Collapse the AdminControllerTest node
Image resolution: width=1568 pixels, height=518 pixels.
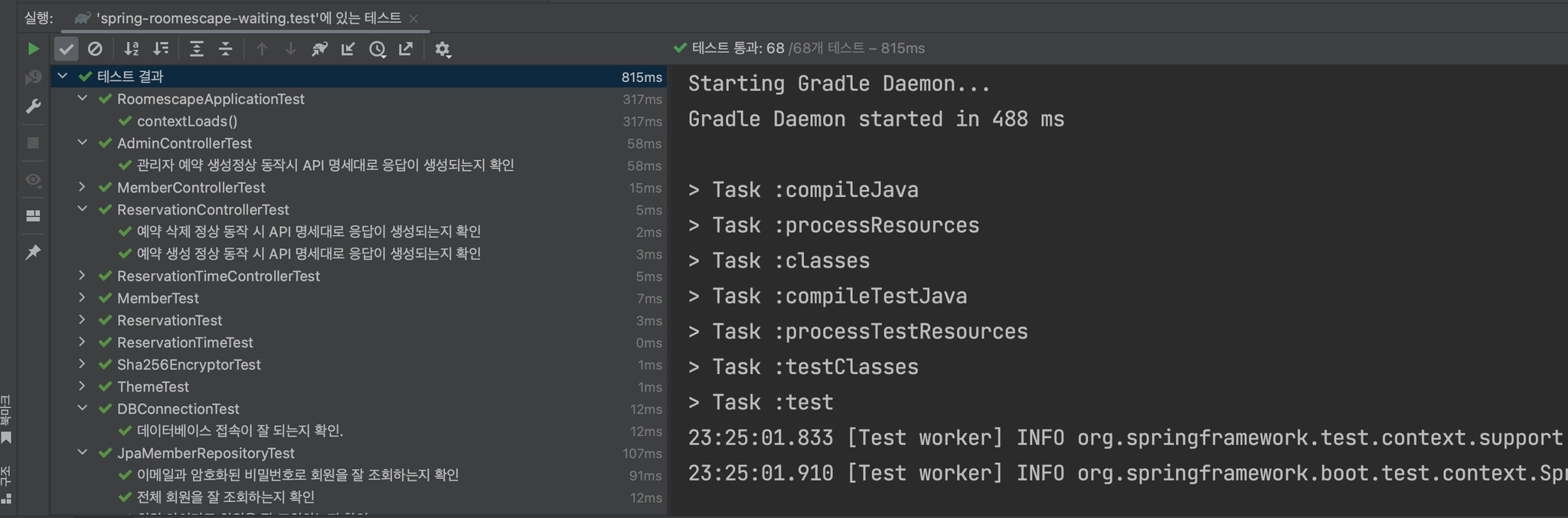coord(82,143)
